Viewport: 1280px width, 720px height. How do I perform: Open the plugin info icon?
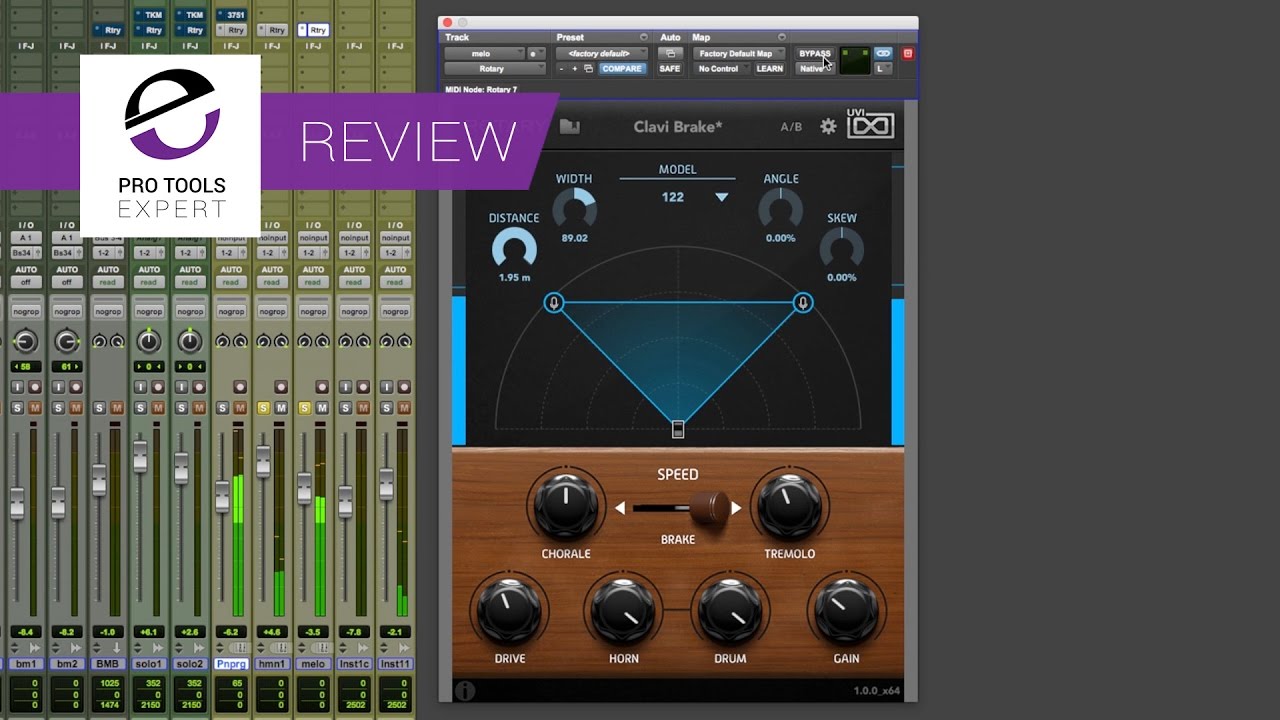464,690
